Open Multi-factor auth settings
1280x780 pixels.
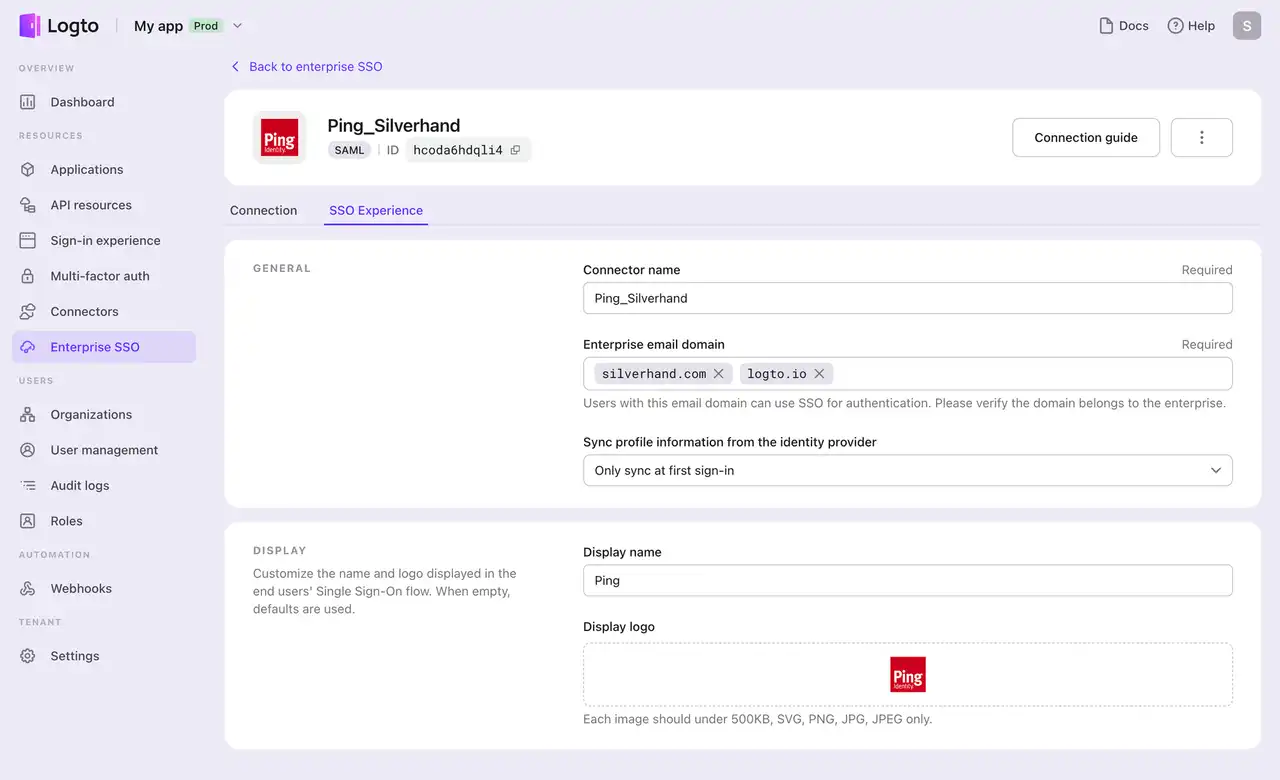click(101, 276)
